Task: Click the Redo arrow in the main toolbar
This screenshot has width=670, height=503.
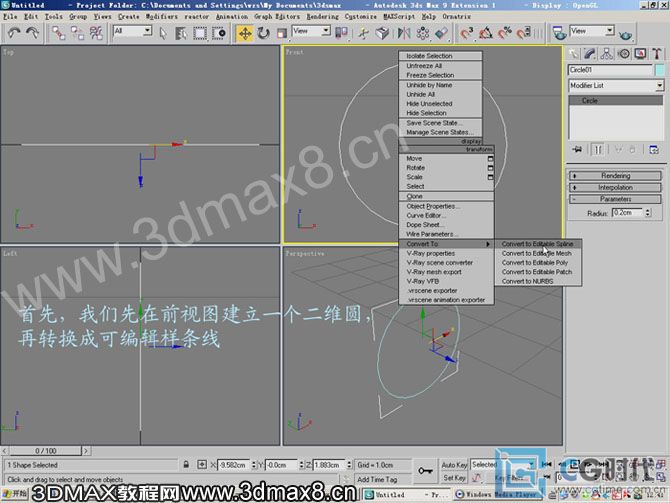Action: [32, 33]
